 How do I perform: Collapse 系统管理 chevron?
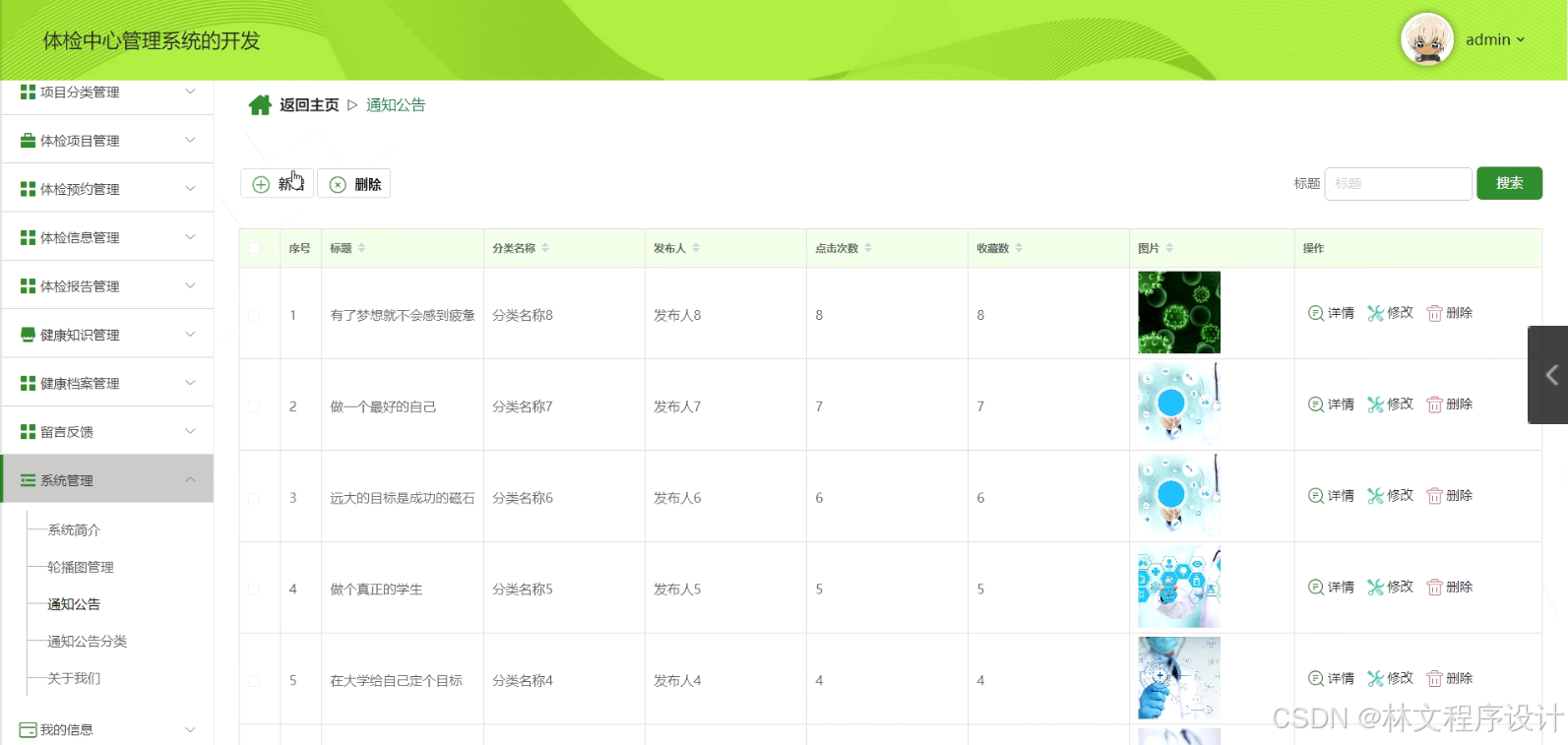pyautogui.click(x=190, y=479)
